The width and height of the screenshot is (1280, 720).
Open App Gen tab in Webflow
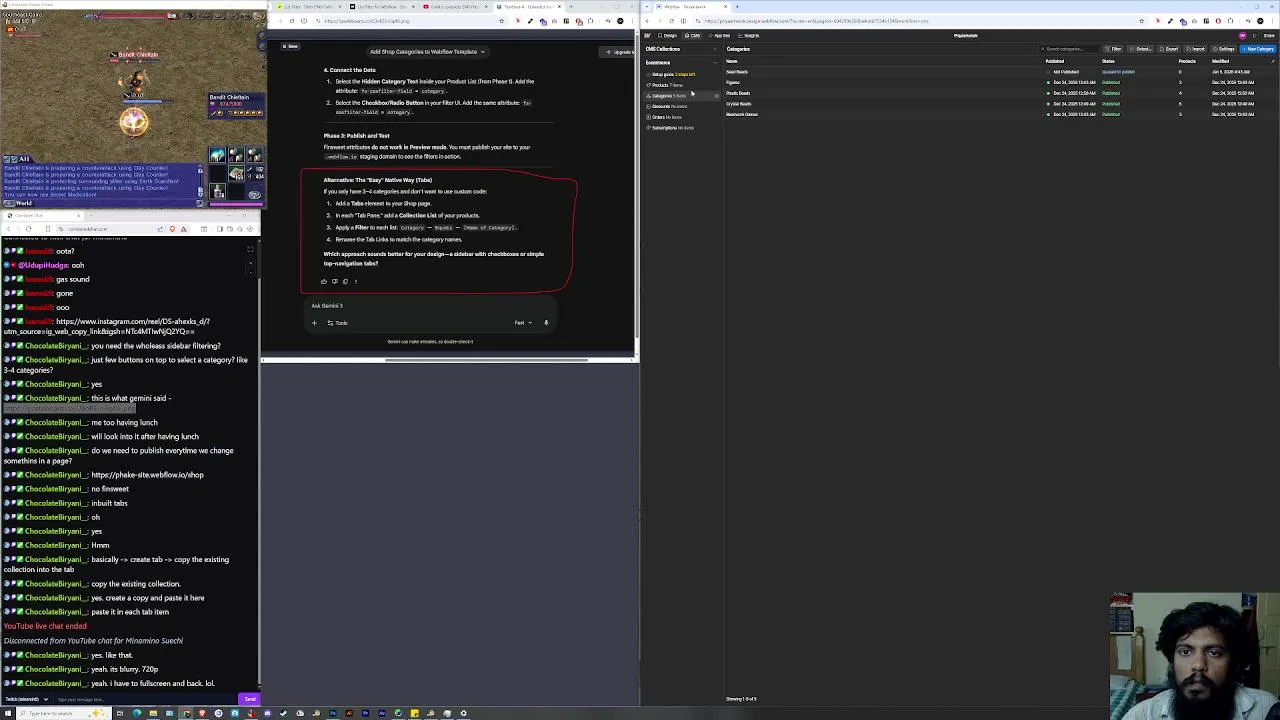(x=719, y=36)
